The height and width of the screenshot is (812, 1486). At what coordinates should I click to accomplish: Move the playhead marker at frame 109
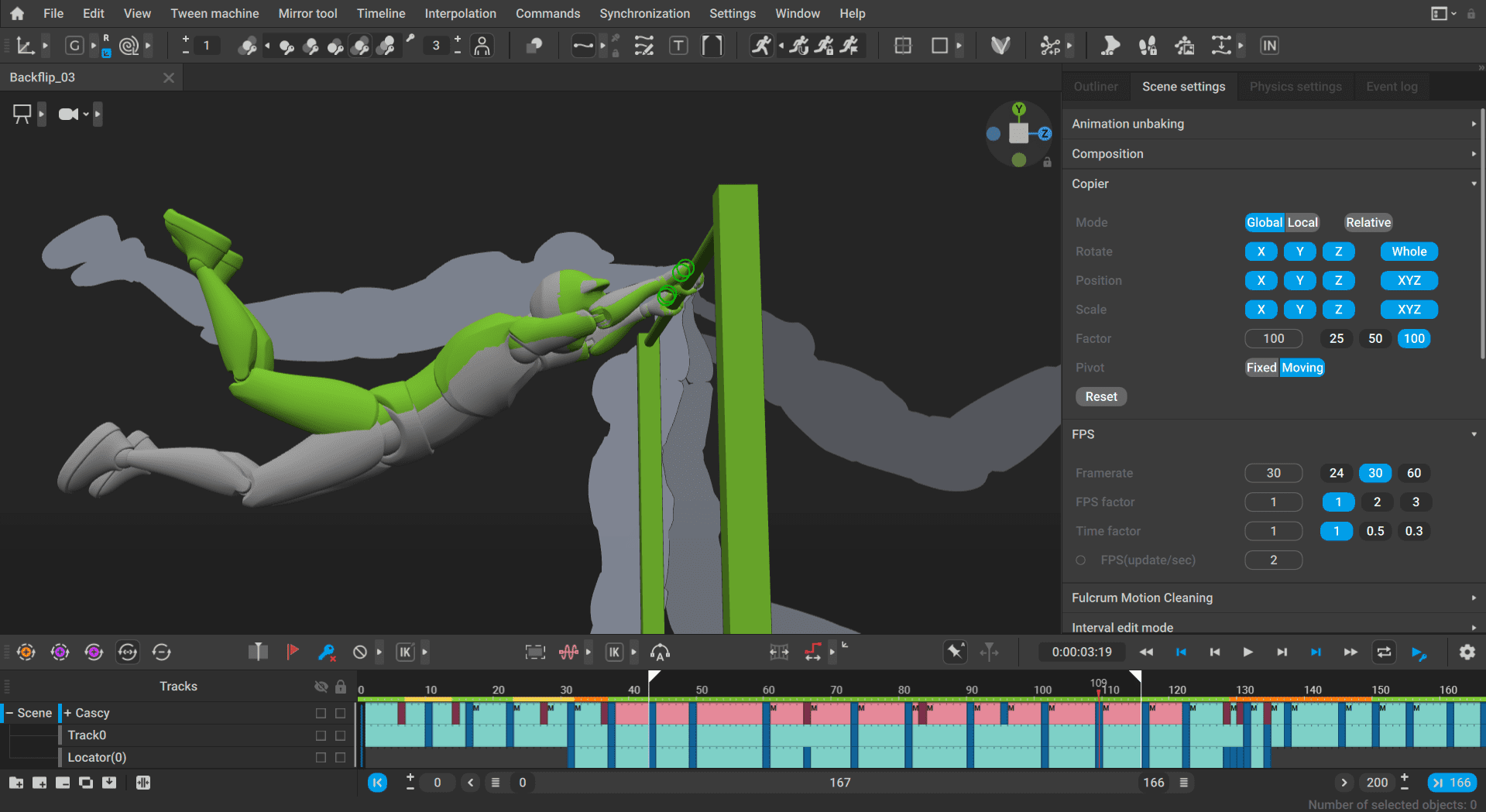pos(1100,689)
